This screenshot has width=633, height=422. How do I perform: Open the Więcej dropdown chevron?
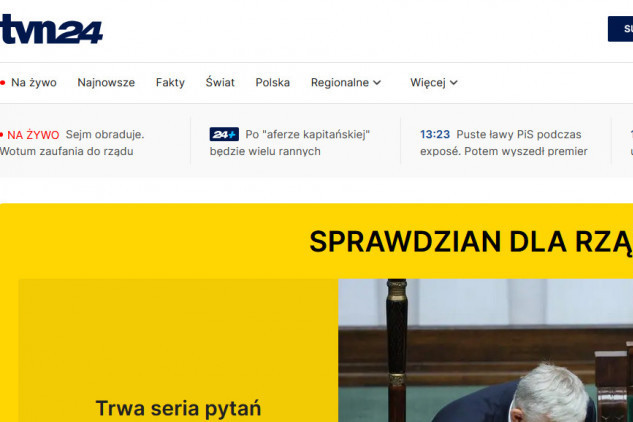(x=453, y=83)
